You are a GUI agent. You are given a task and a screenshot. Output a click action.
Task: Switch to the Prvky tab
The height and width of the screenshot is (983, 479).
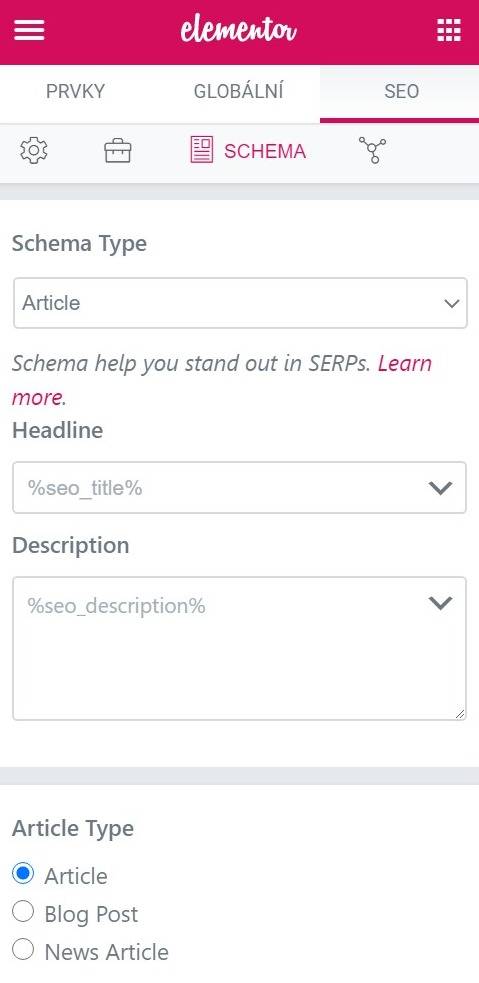(x=75, y=92)
